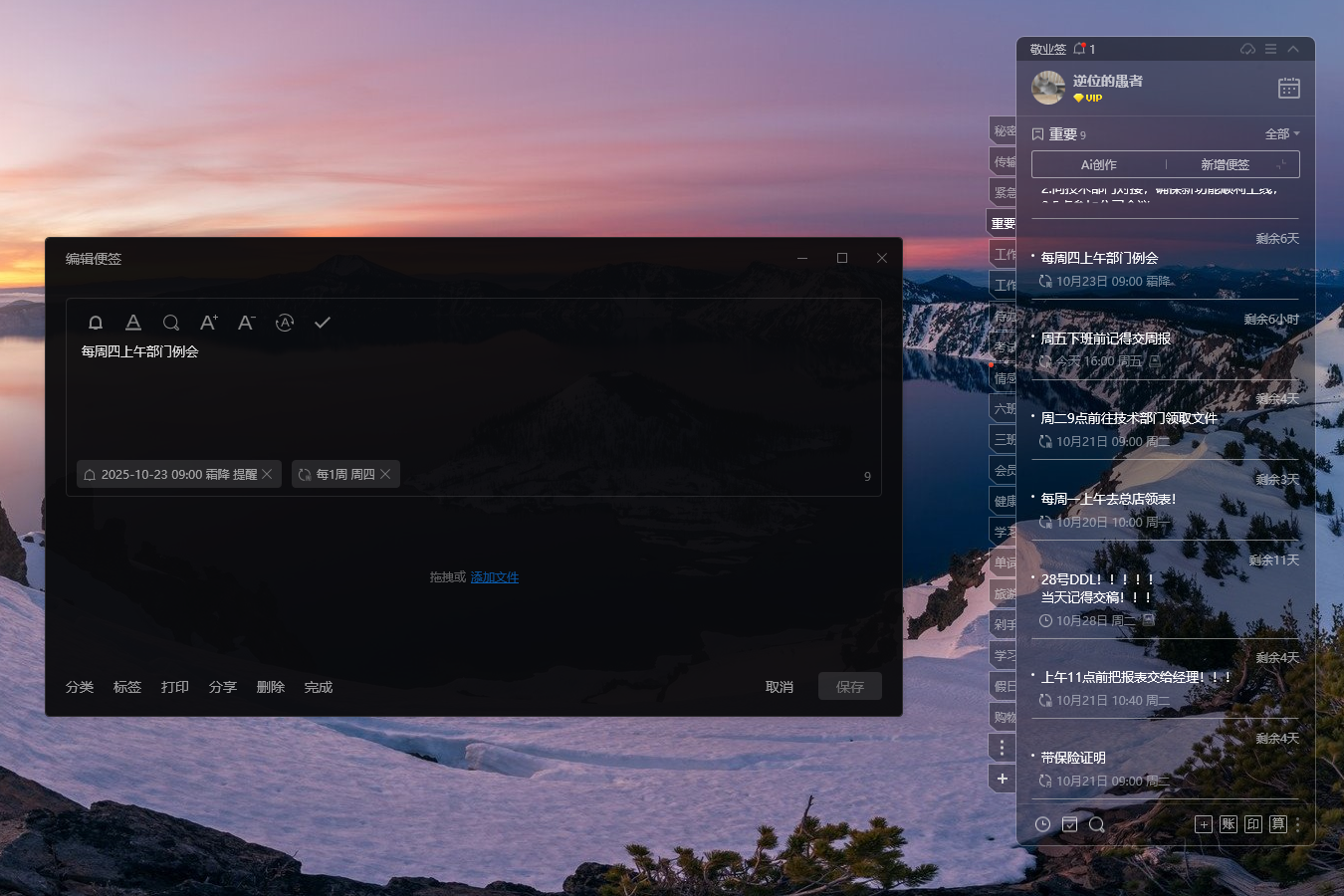Screen dimensions: 1344x896
Task: Remove the 2025-10-23 09:00 reminder tag
Action: pyautogui.click(x=267, y=475)
